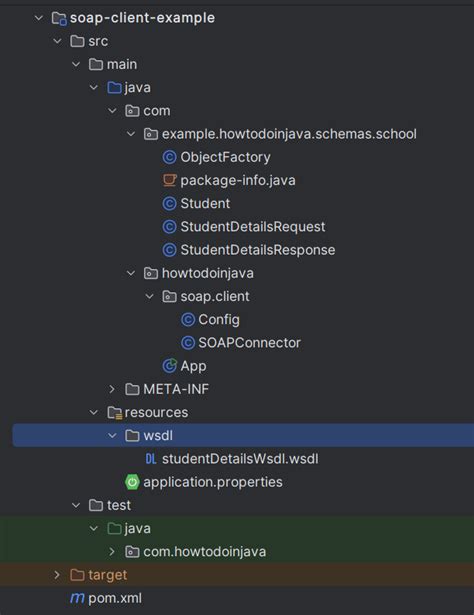Click the test folder icon
The width and height of the screenshot is (474, 615).
(96, 505)
